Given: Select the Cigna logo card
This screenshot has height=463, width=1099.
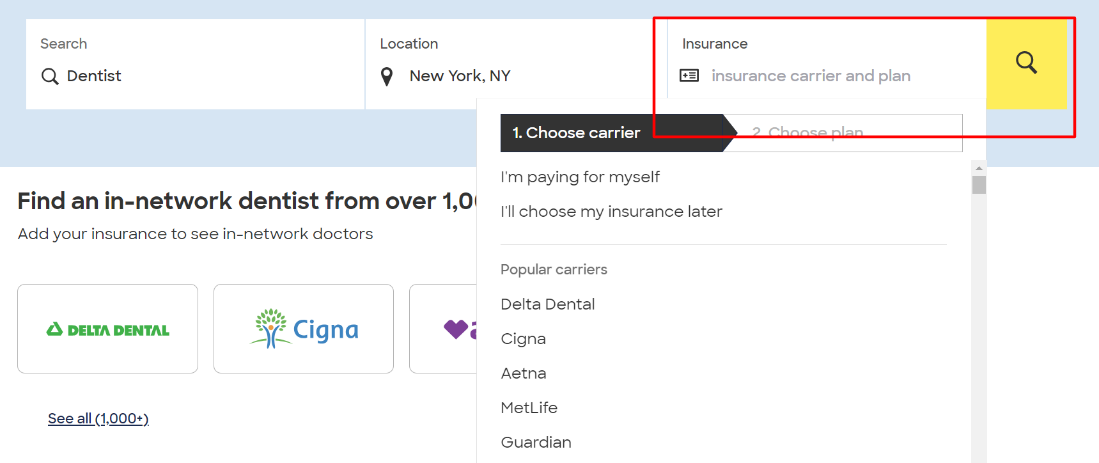Looking at the screenshot, I should [304, 329].
